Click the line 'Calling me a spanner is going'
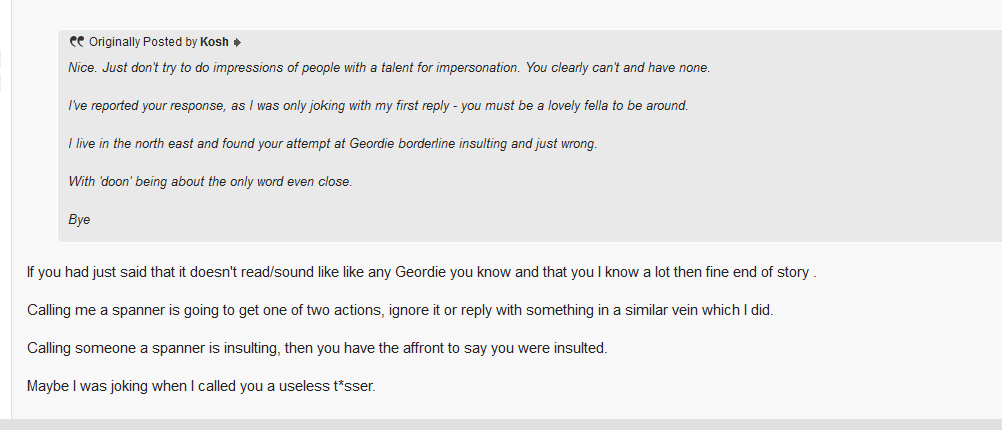Viewport: 1002px width, 430px height. [400, 311]
